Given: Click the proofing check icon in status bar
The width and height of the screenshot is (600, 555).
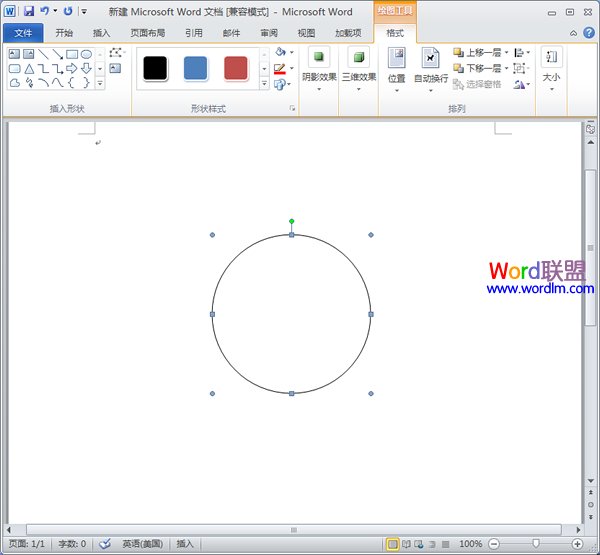Looking at the screenshot, I should [x=104, y=544].
